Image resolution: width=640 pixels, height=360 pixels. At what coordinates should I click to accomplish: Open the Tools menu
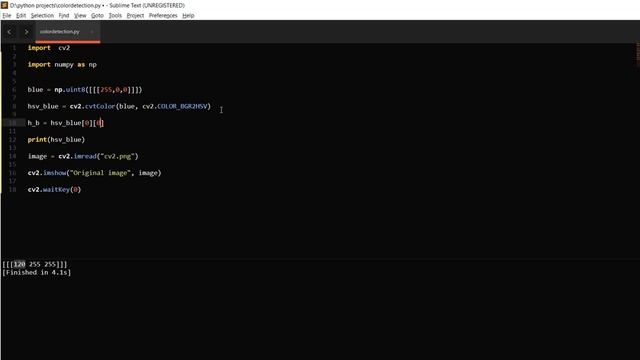pyautogui.click(x=115, y=16)
